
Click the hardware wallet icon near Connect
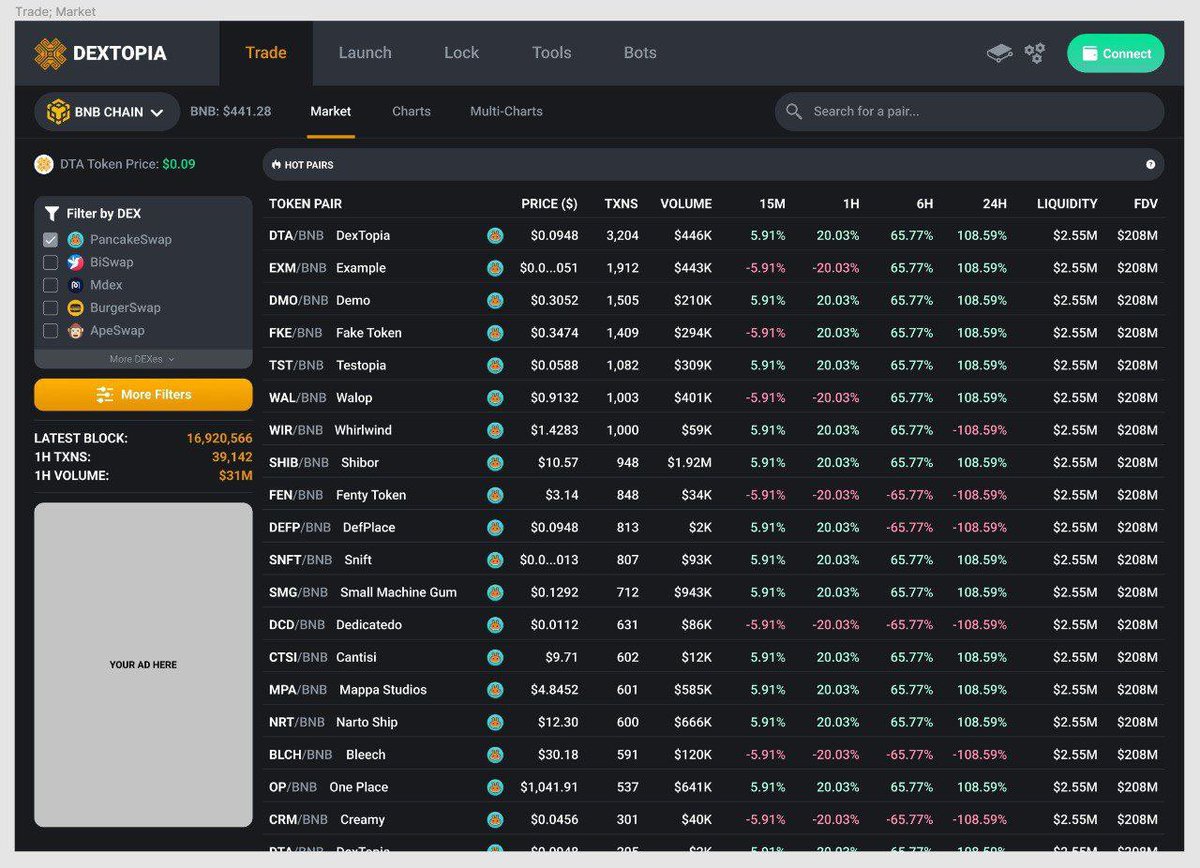pyautogui.click(x=998, y=52)
